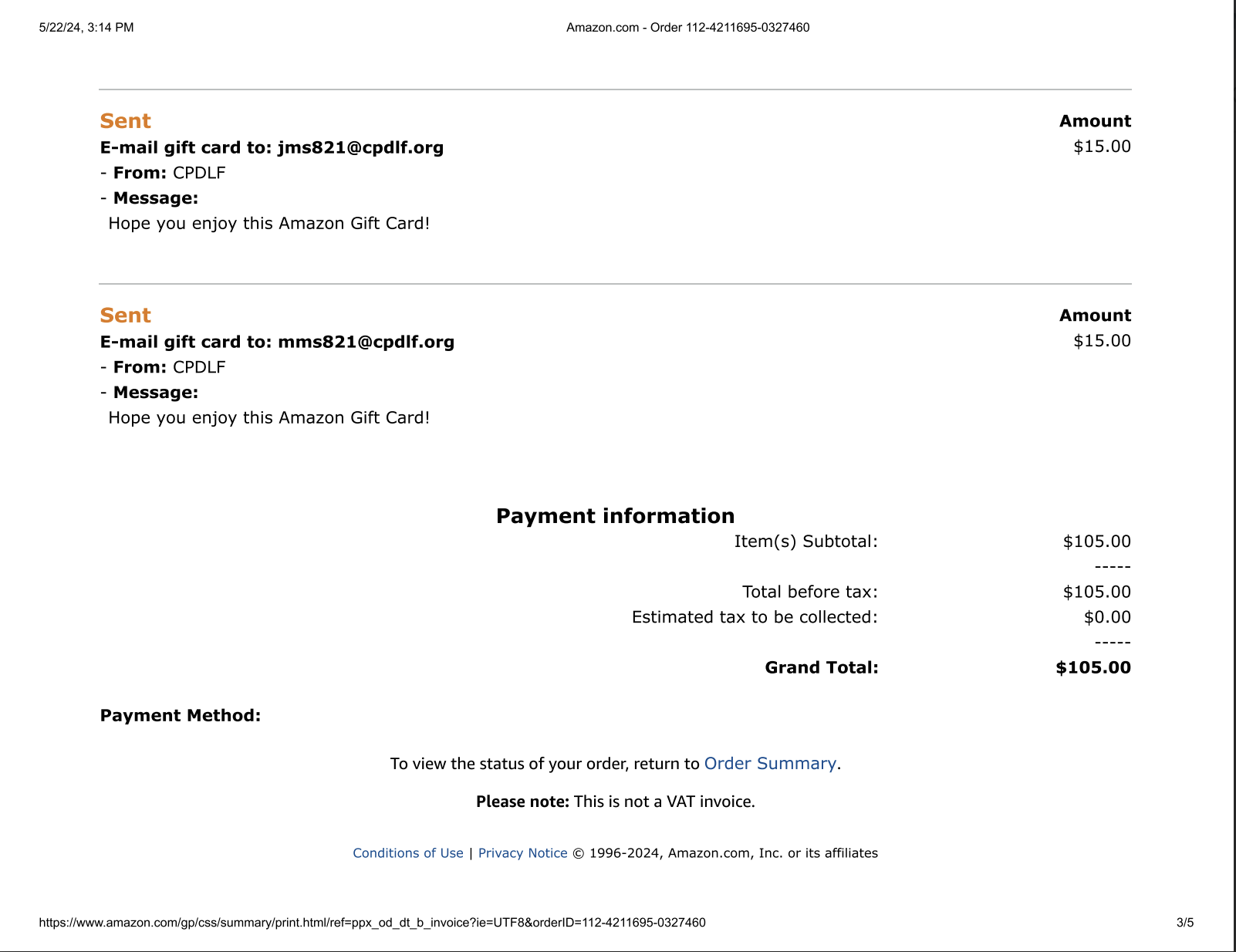Click the VAT invoice note text
The height and width of the screenshot is (952, 1236).
[615, 802]
